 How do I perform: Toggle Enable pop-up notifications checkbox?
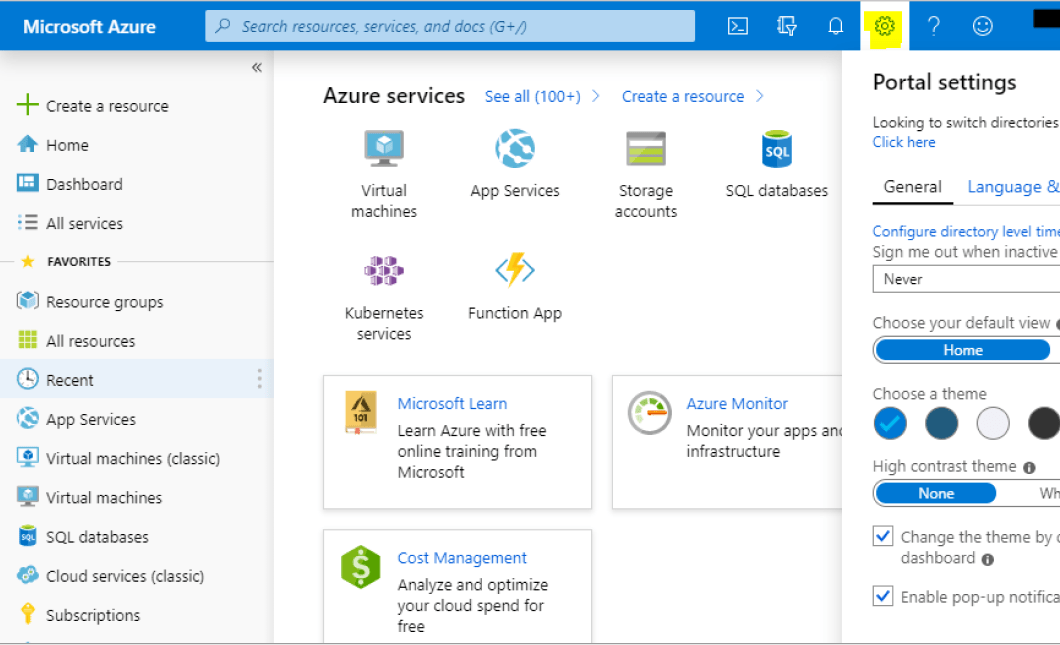(882, 596)
